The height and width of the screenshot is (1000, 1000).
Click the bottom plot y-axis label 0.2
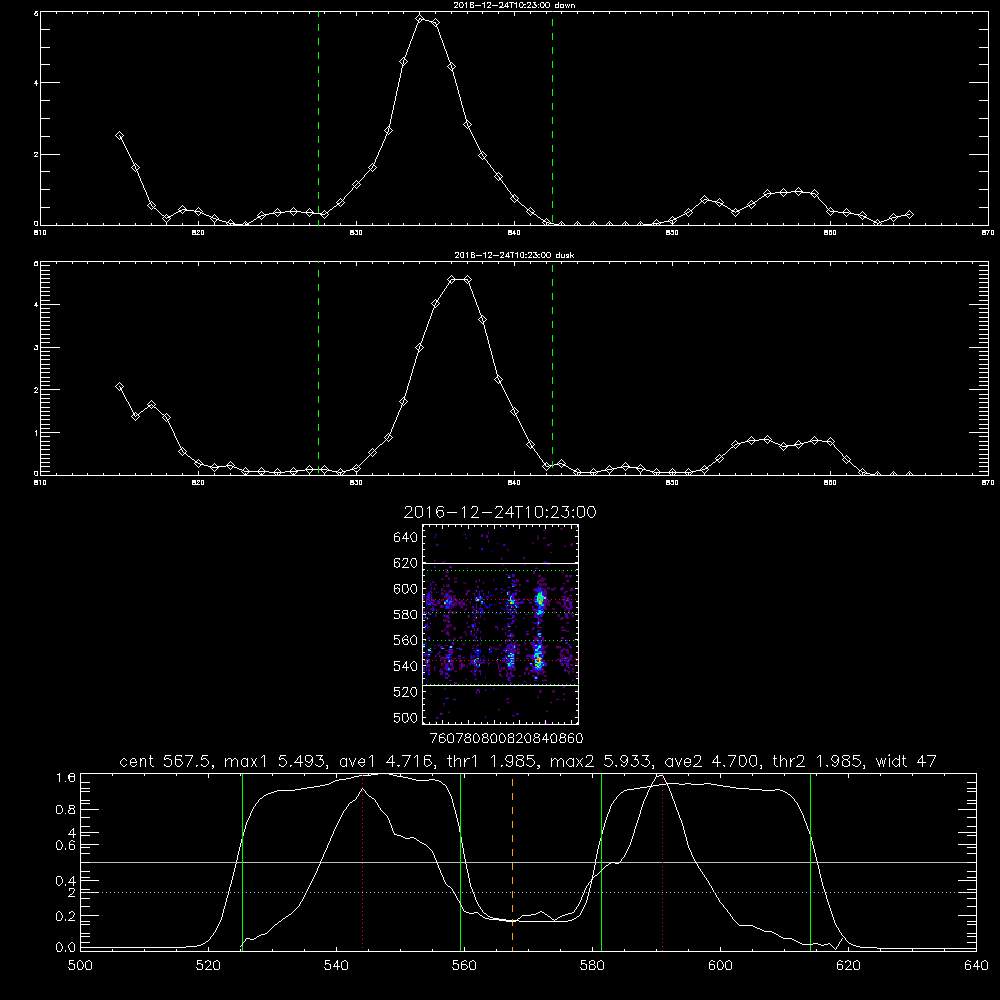click(x=66, y=916)
